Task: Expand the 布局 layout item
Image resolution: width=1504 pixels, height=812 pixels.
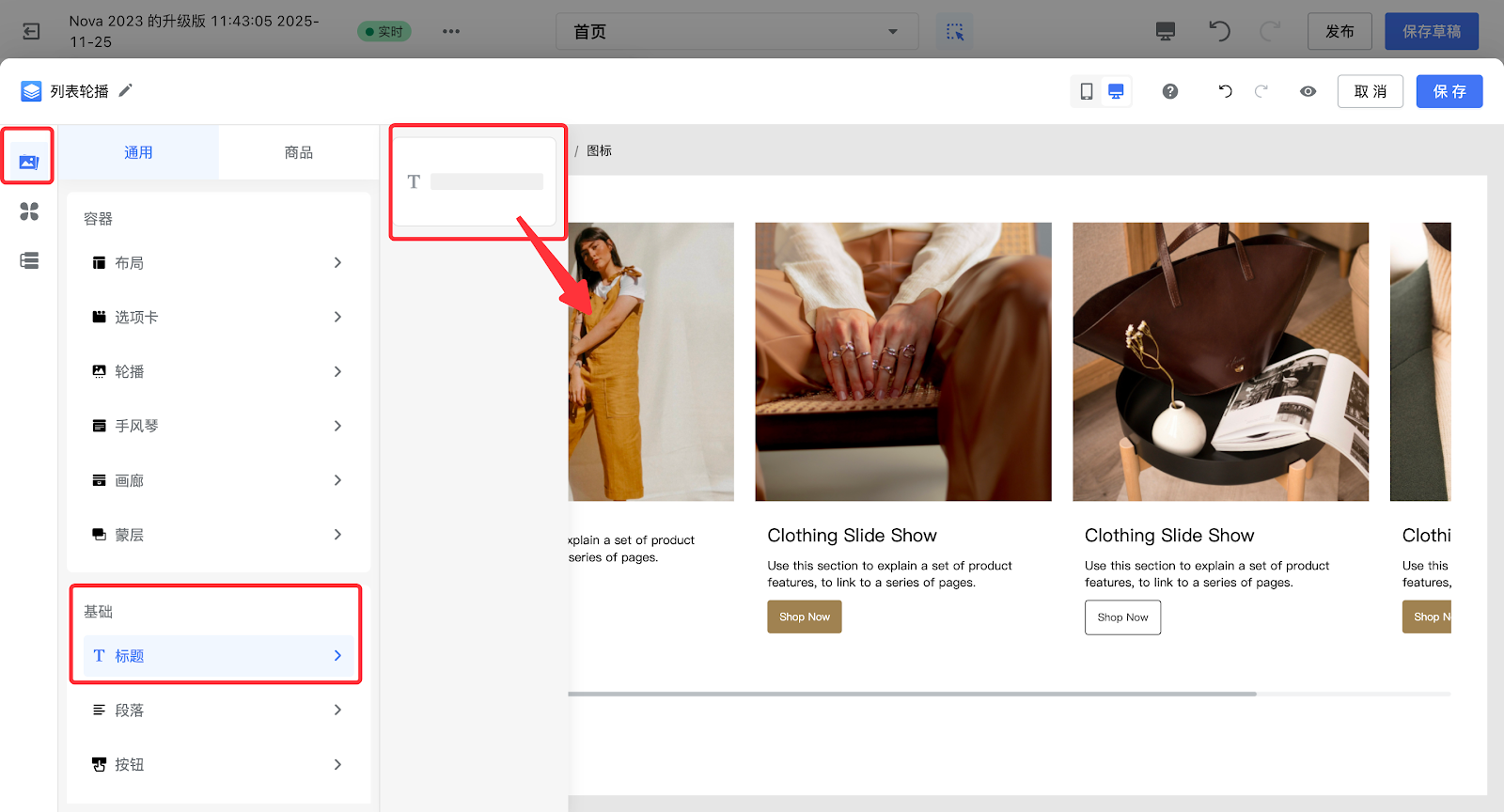Action: tap(218, 263)
